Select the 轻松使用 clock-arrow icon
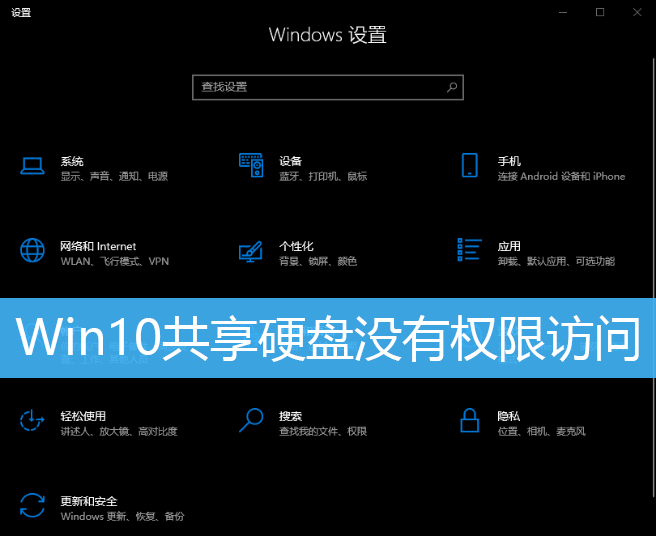 (x=32, y=420)
